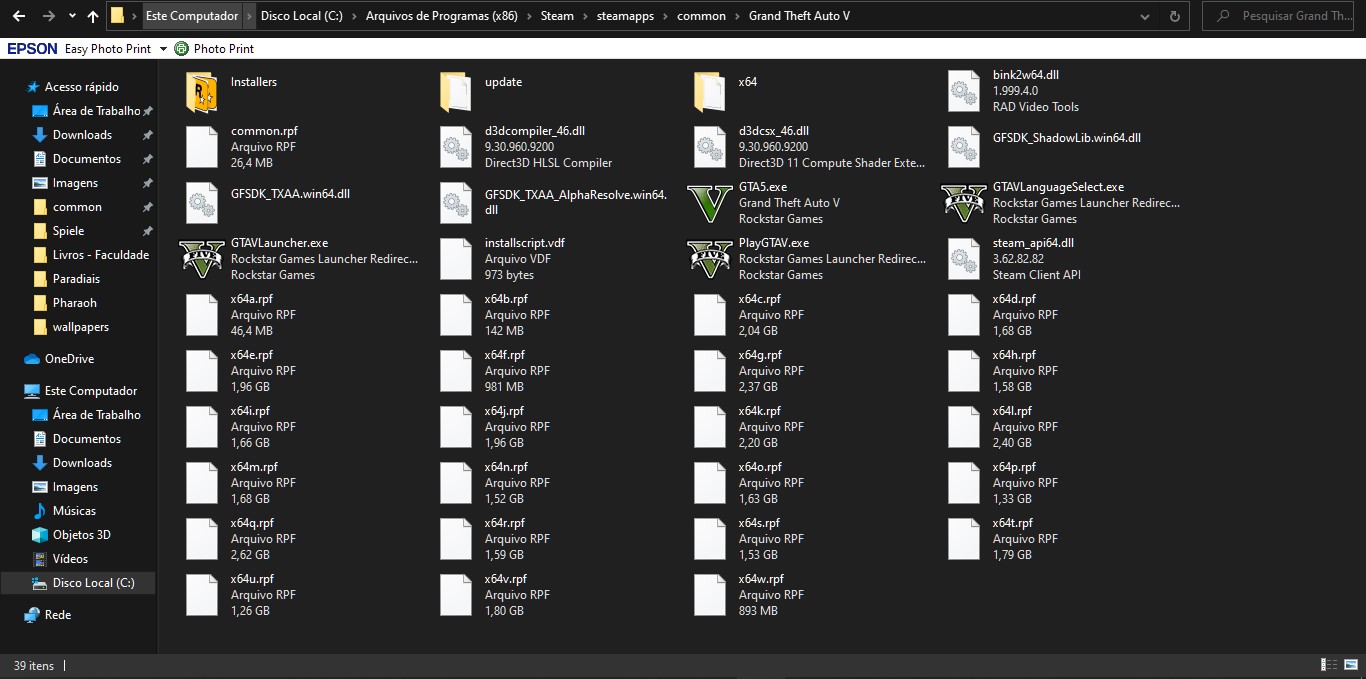Select the Steam breadcrumb segment

tap(557, 16)
